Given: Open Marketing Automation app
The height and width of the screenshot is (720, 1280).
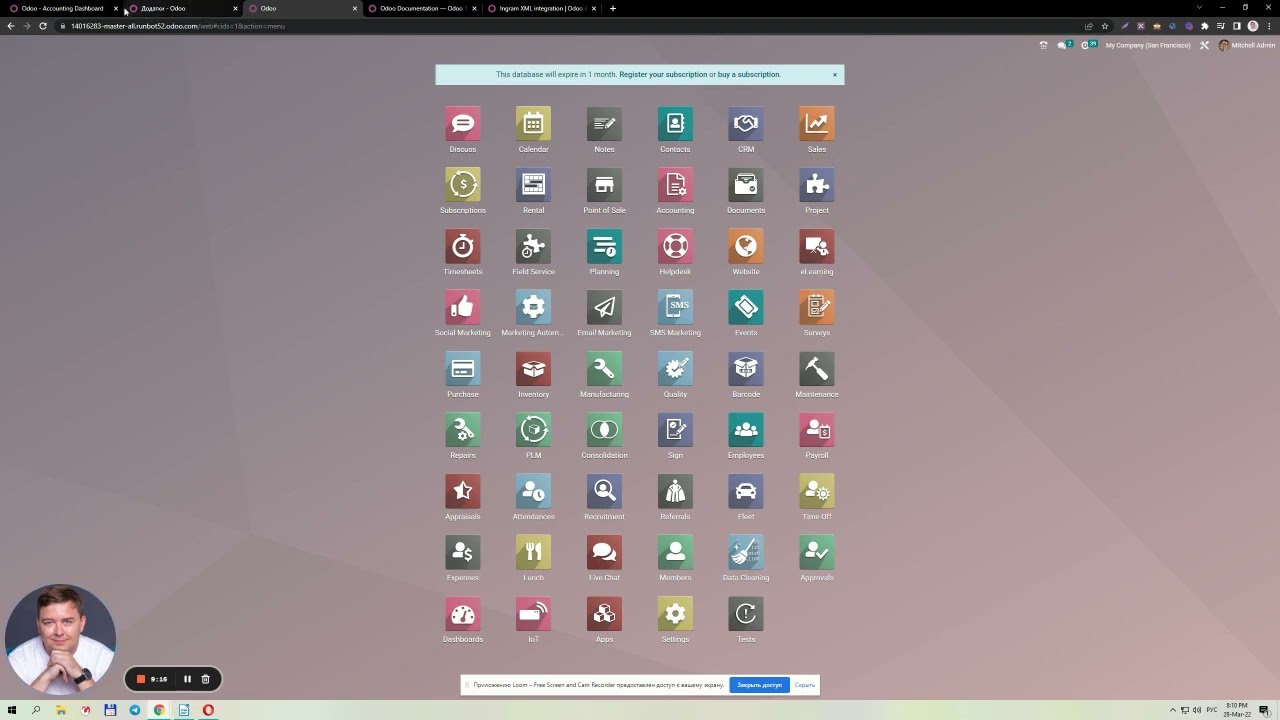Looking at the screenshot, I should coord(534,307).
